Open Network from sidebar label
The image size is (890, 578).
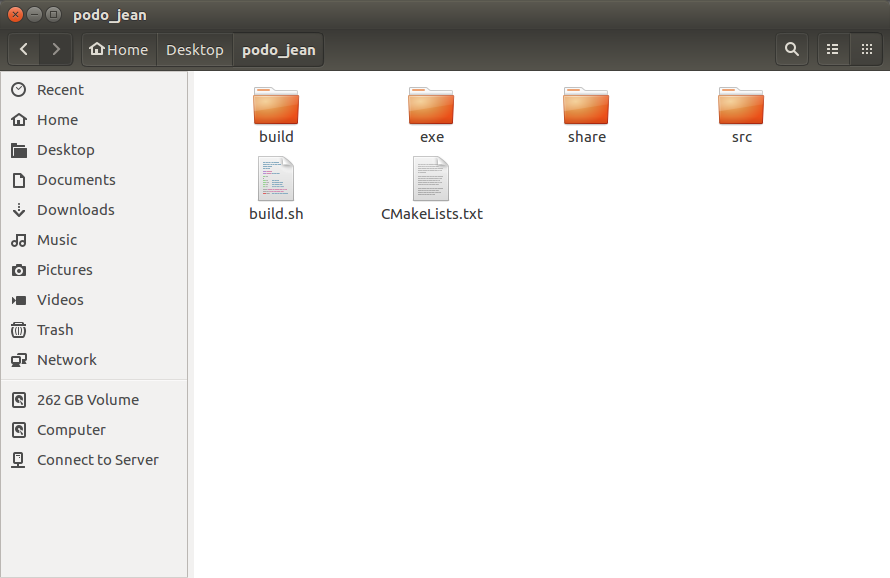[x=67, y=360]
